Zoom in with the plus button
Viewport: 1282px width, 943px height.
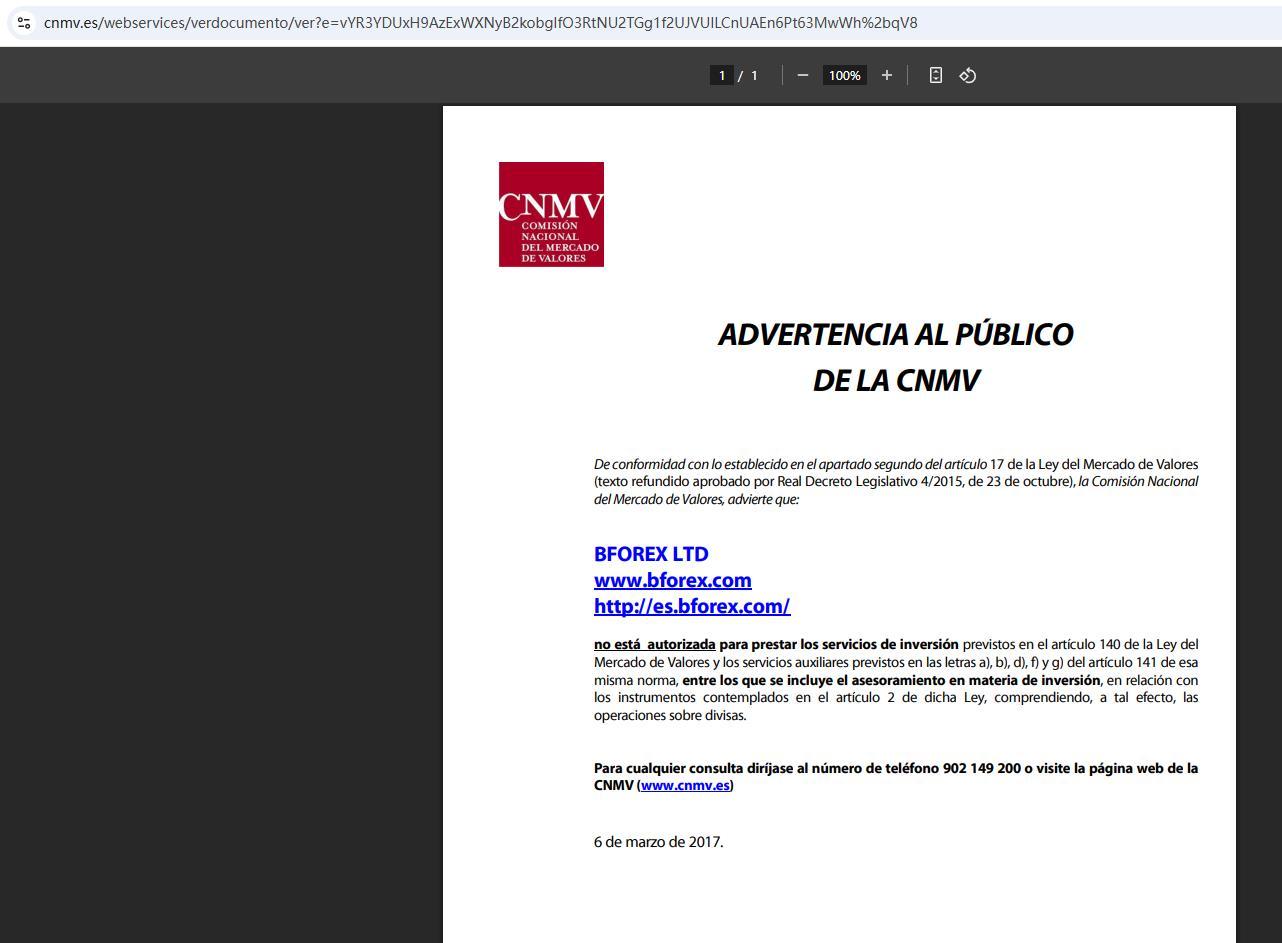pos(886,75)
